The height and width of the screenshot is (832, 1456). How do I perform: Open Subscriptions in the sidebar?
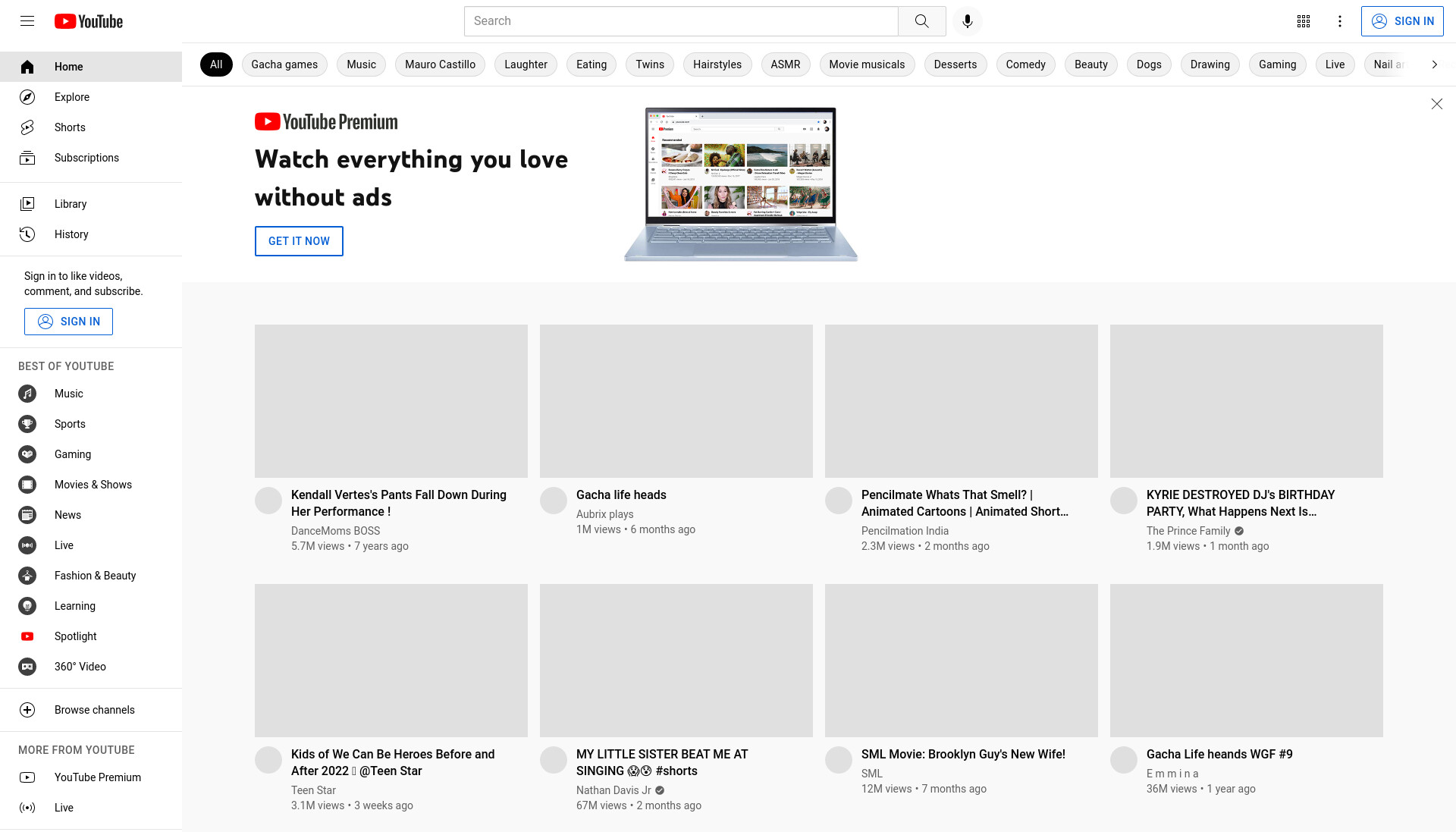click(91, 158)
